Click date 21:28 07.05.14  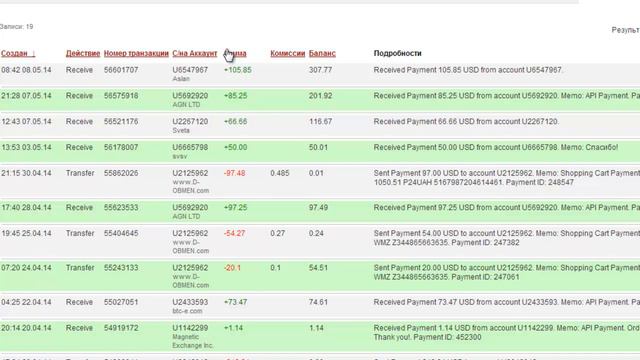pyautogui.click(x=27, y=96)
